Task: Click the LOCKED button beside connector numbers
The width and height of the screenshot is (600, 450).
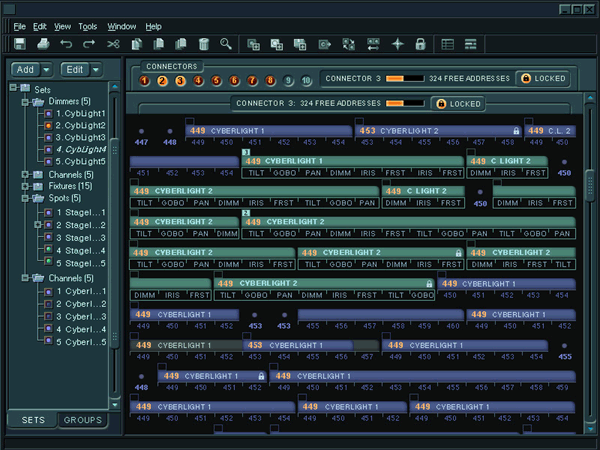Action: (x=541, y=78)
